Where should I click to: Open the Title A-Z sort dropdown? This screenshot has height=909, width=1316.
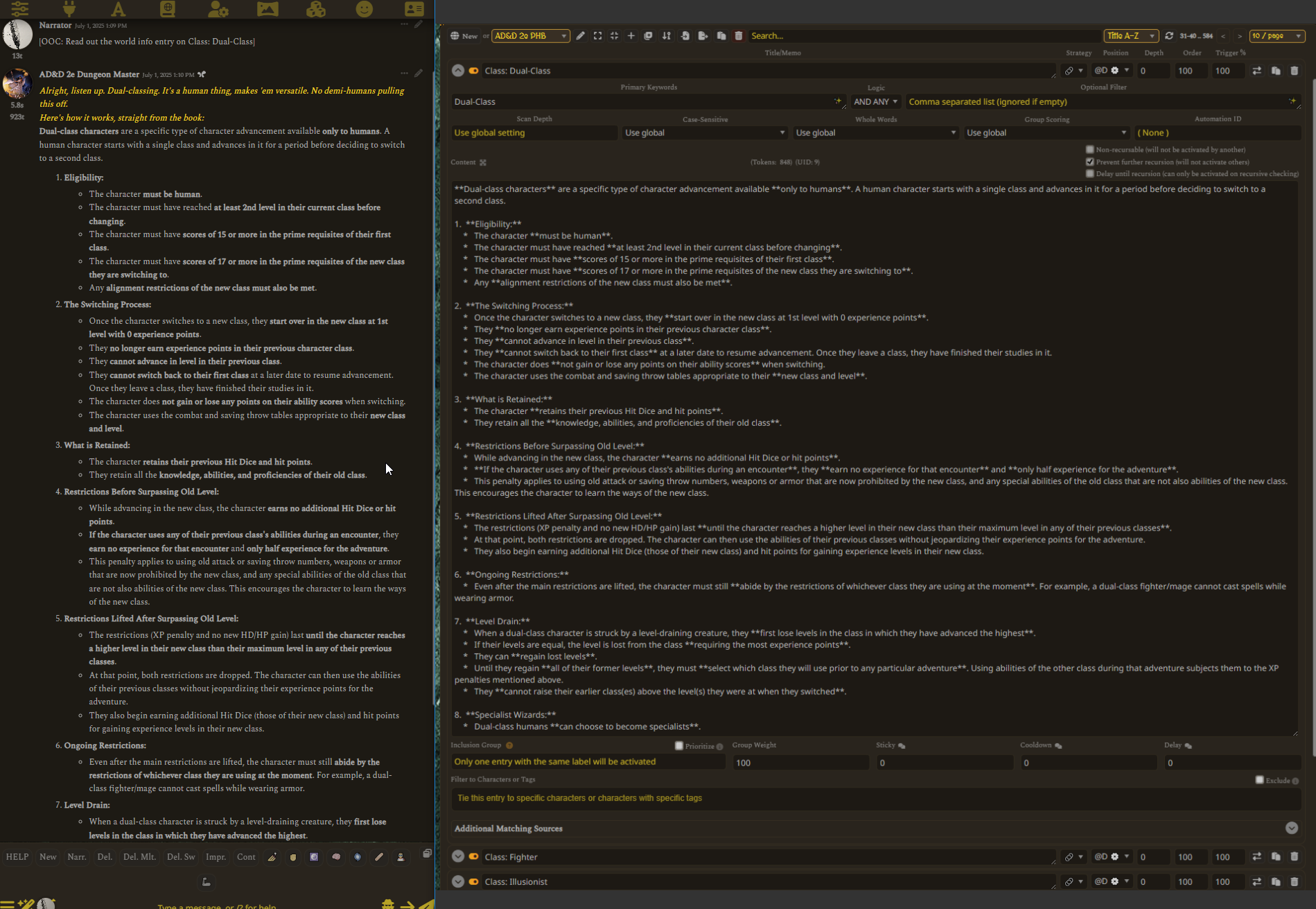tap(1131, 36)
